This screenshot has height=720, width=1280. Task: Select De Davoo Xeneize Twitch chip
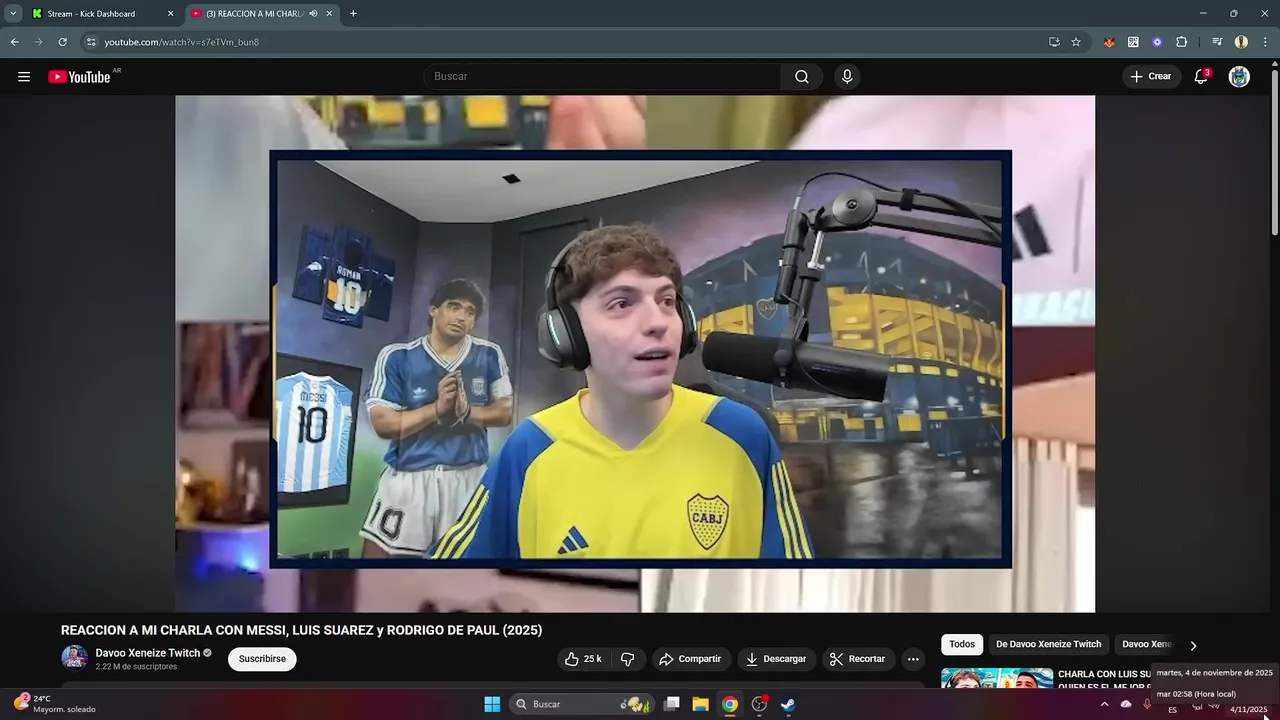click(x=1048, y=645)
